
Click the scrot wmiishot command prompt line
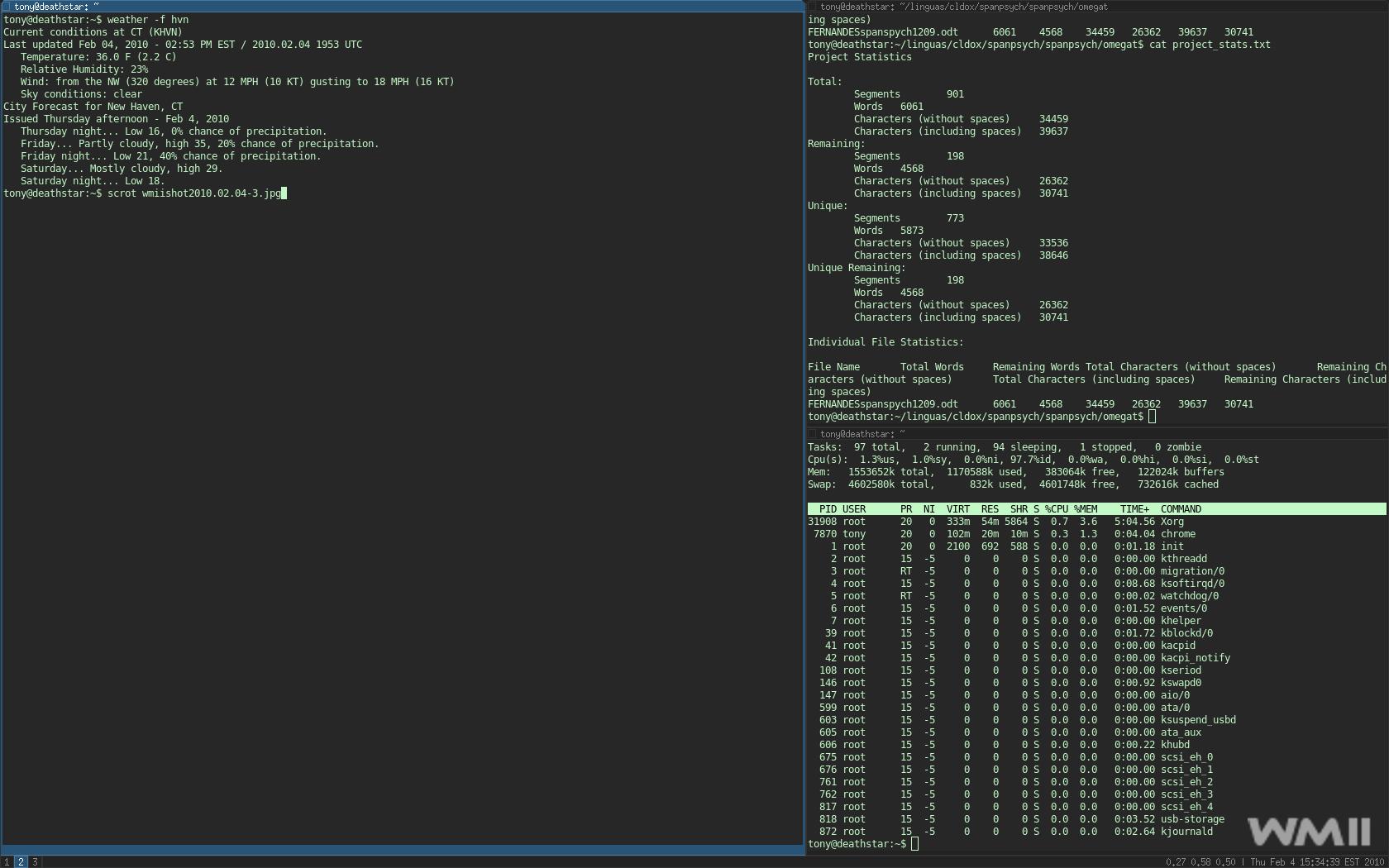[145, 193]
